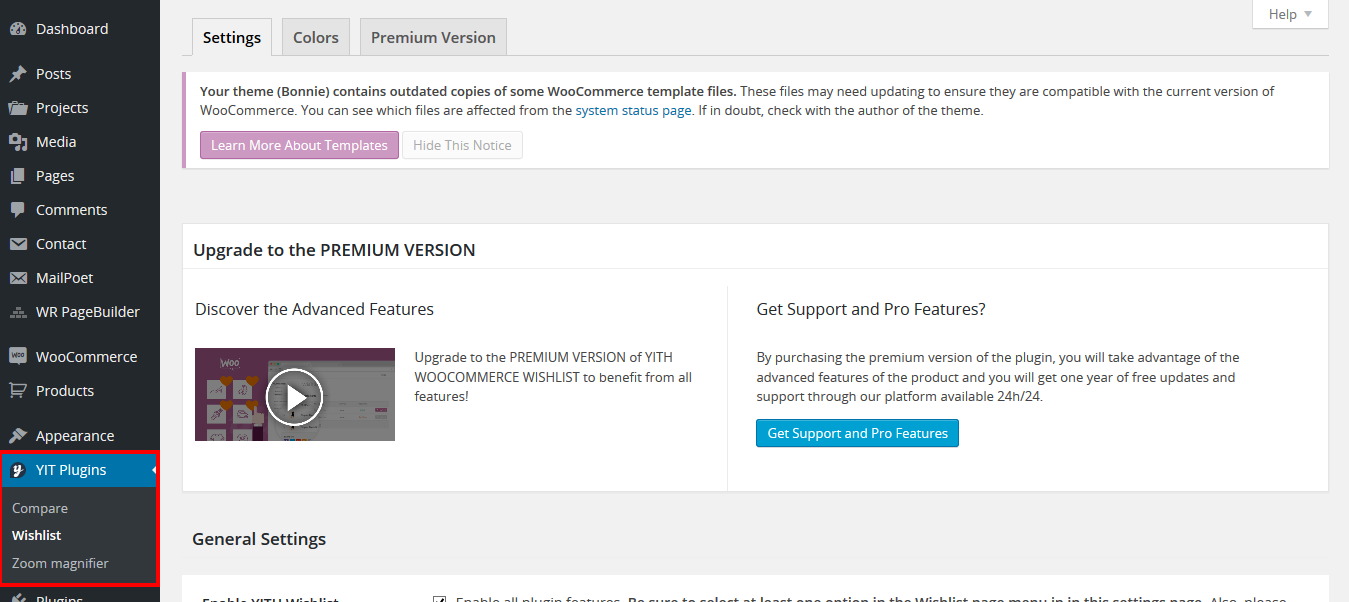Click the Media library icon
Screen dimensions: 1349x602
coord(18,142)
